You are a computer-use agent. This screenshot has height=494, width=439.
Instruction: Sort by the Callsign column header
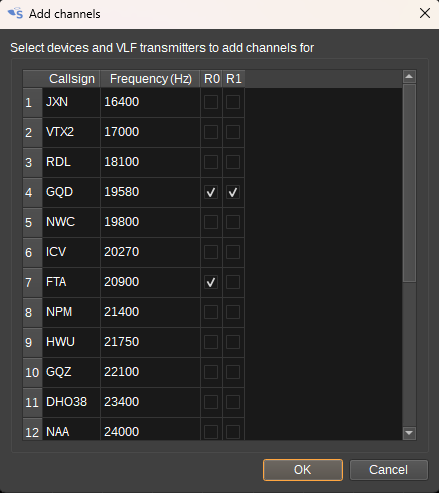click(x=71, y=79)
